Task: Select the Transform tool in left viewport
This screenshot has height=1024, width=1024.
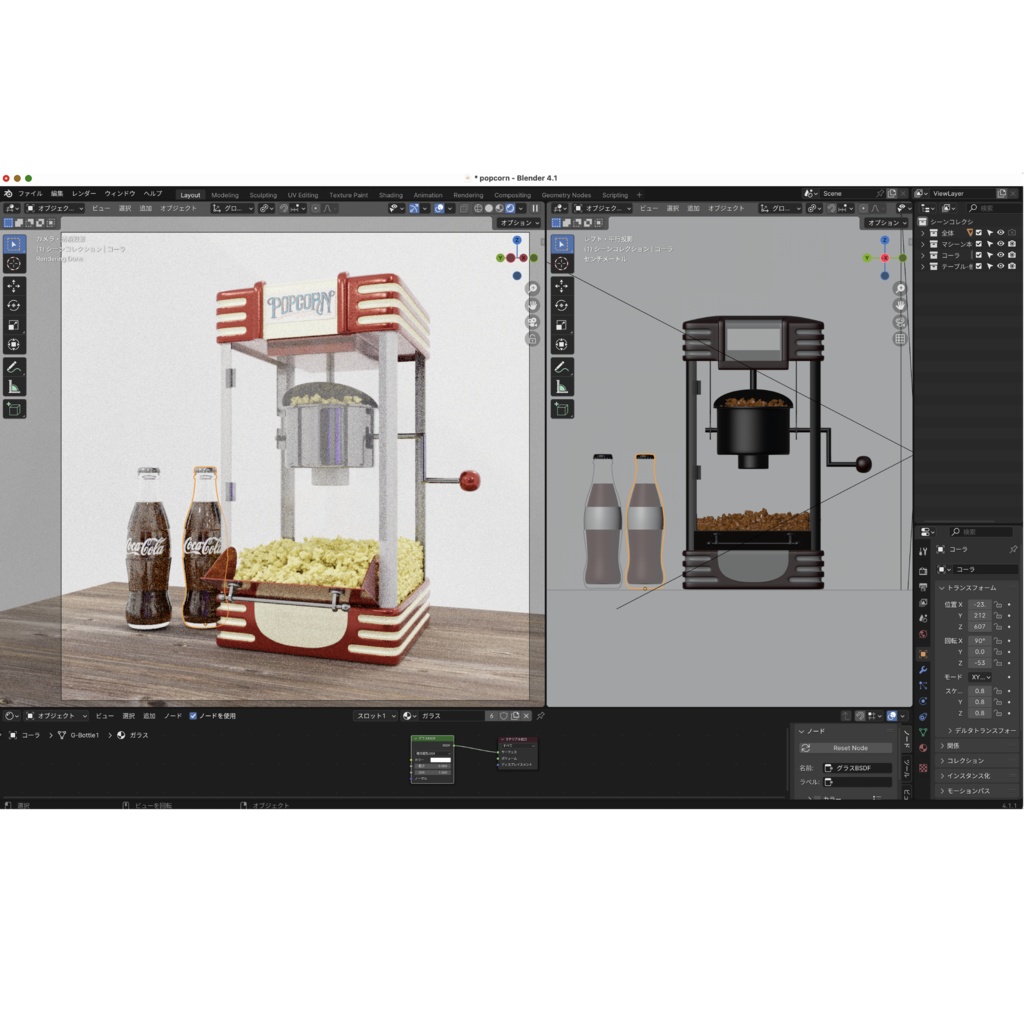Action: tap(14, 345)
